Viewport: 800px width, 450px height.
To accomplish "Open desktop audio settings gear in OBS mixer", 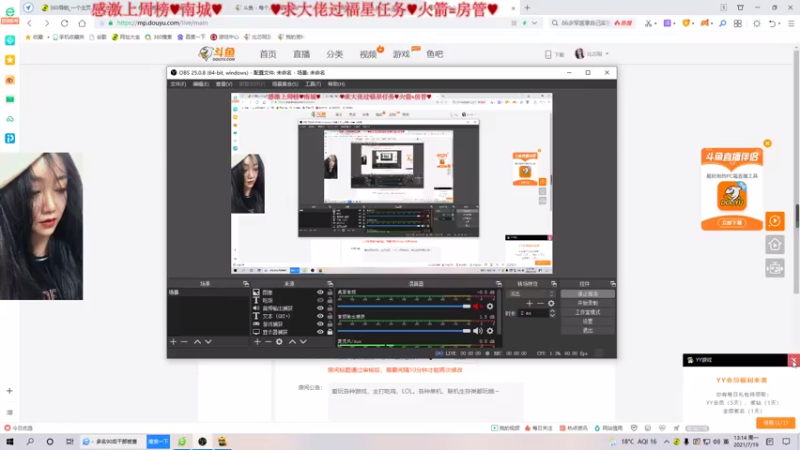I will 490,306.
